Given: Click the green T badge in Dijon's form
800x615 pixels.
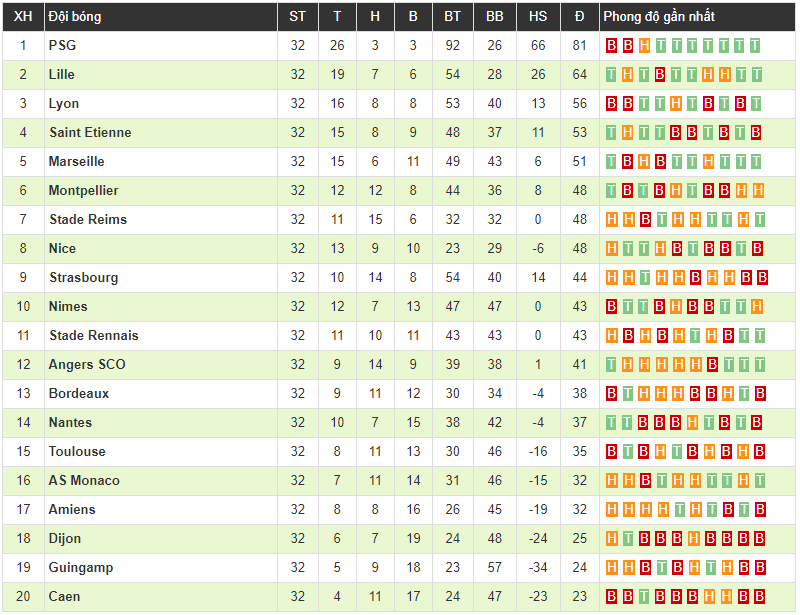Looking at the screenshot, I should point(628,538).
